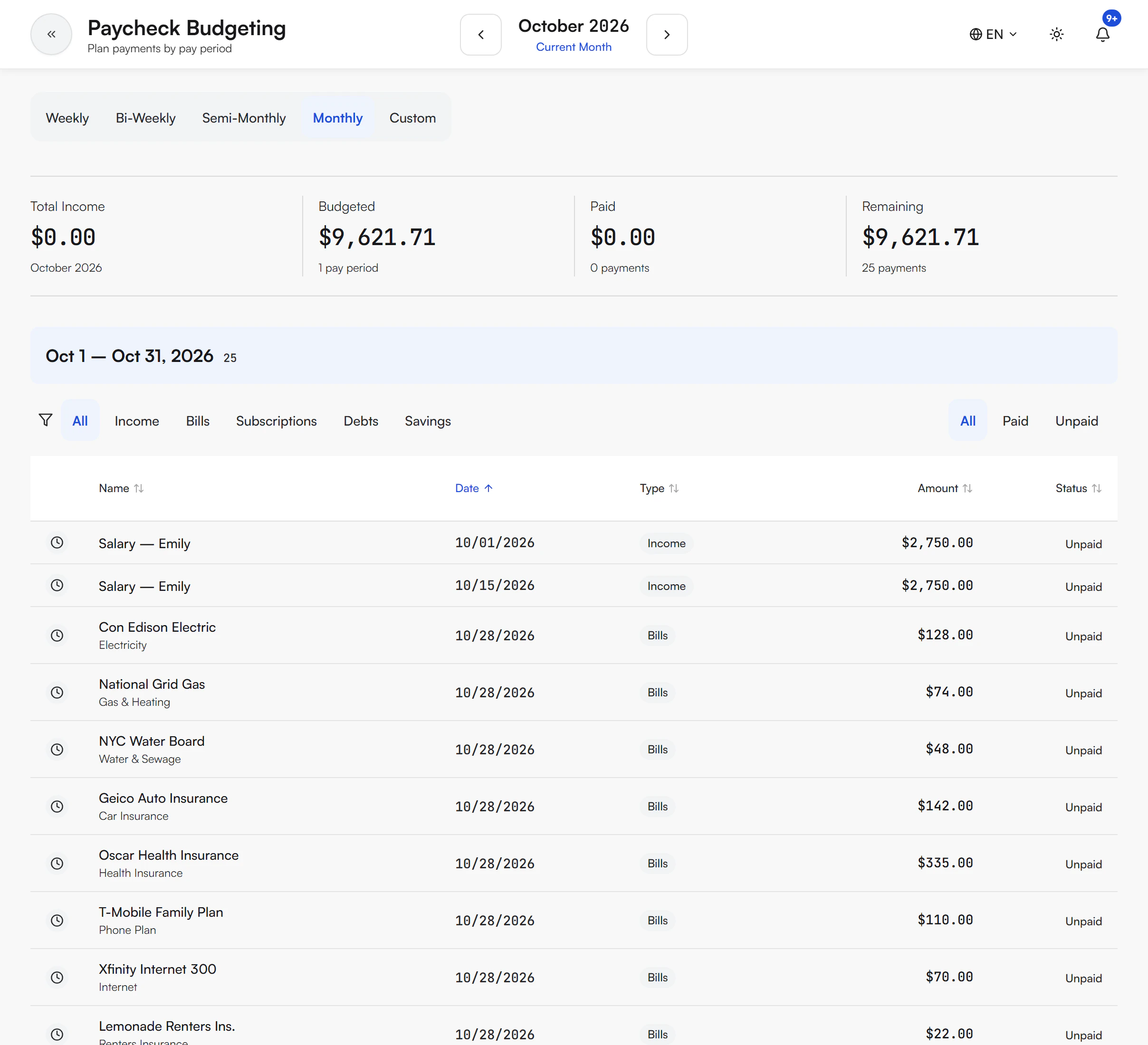Select the Lemonade Renters Ins. row
This screenshot has height=1045, width=1148.
pyautogui.click(x=574, y=1026)
